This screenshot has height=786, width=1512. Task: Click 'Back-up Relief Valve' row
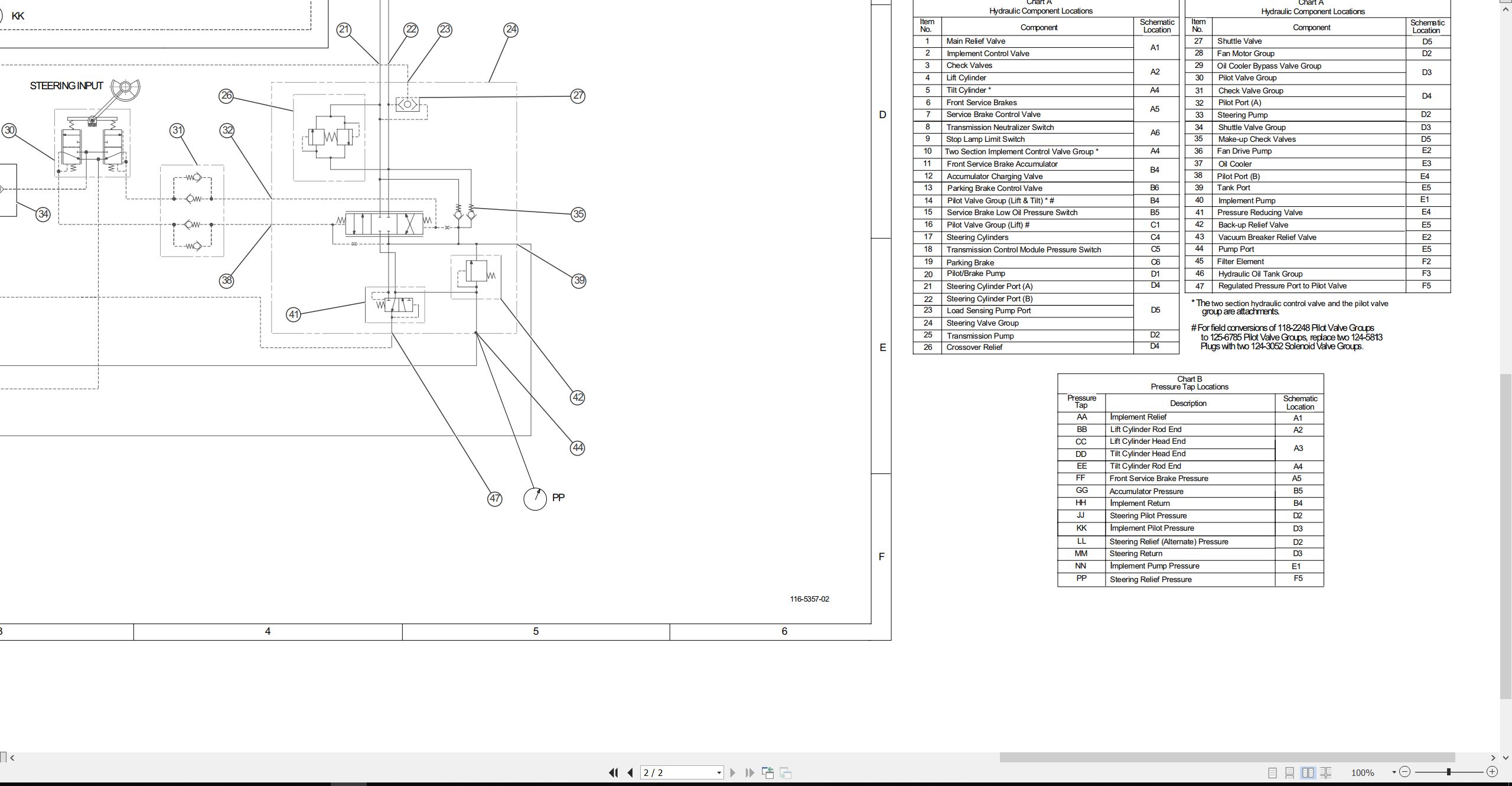click(1318, 225)
